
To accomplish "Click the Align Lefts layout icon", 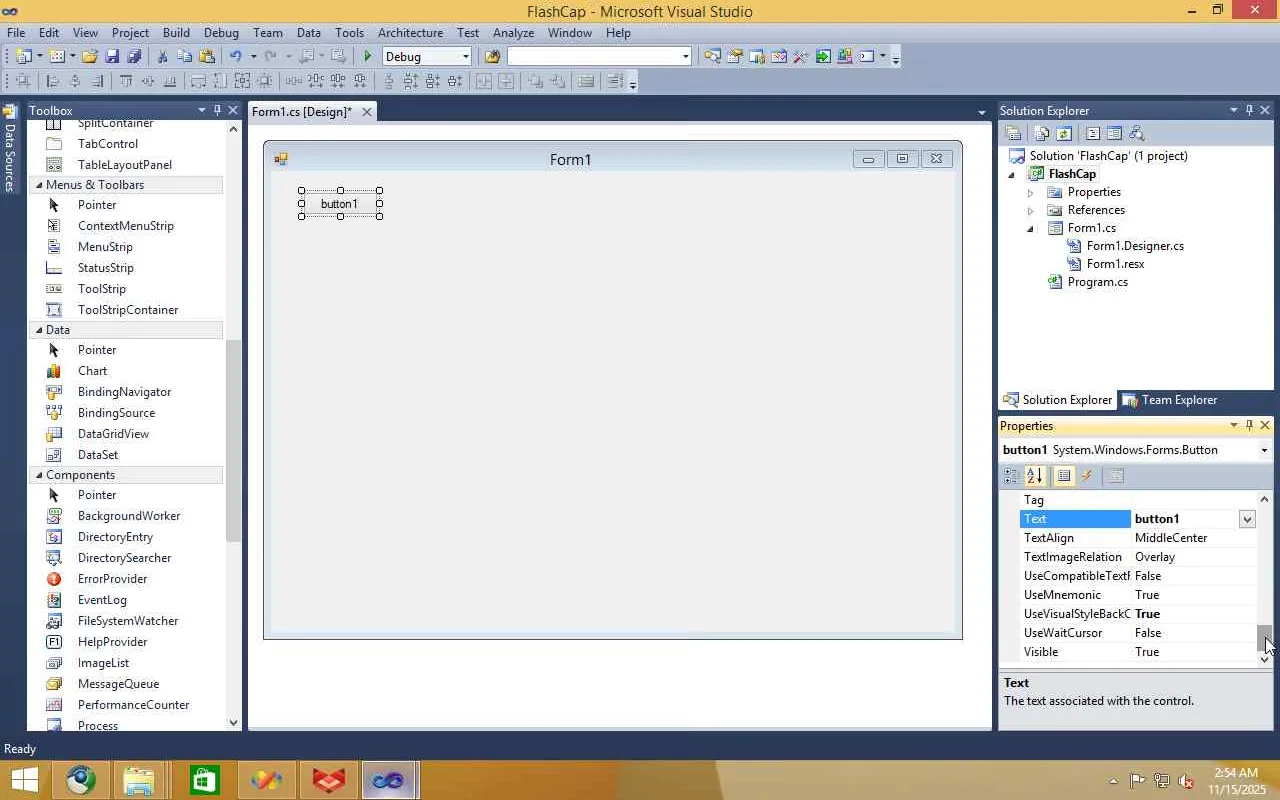I will 53,81.
